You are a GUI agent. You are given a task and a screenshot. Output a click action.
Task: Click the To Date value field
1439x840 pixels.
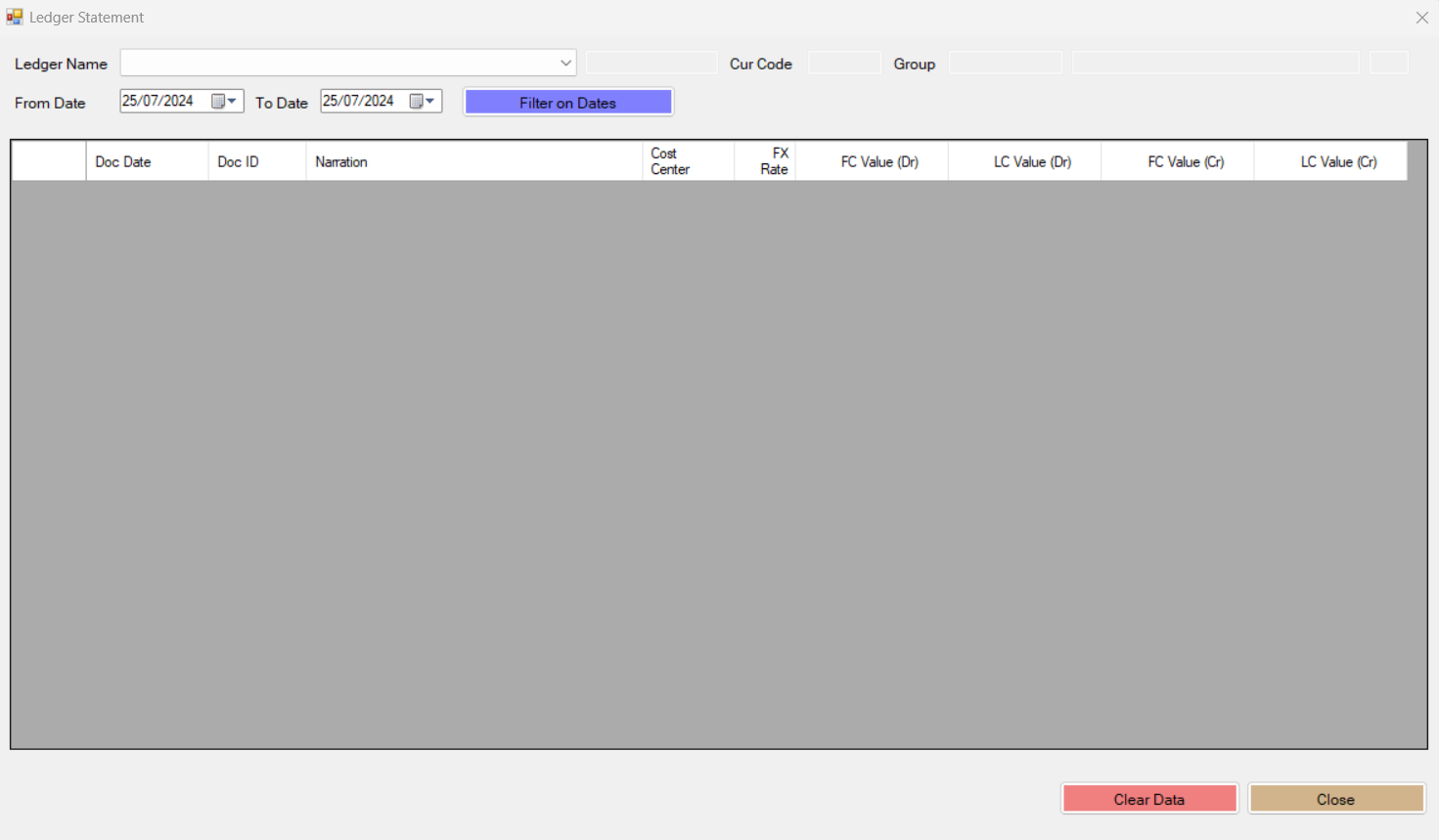[359, 102]
